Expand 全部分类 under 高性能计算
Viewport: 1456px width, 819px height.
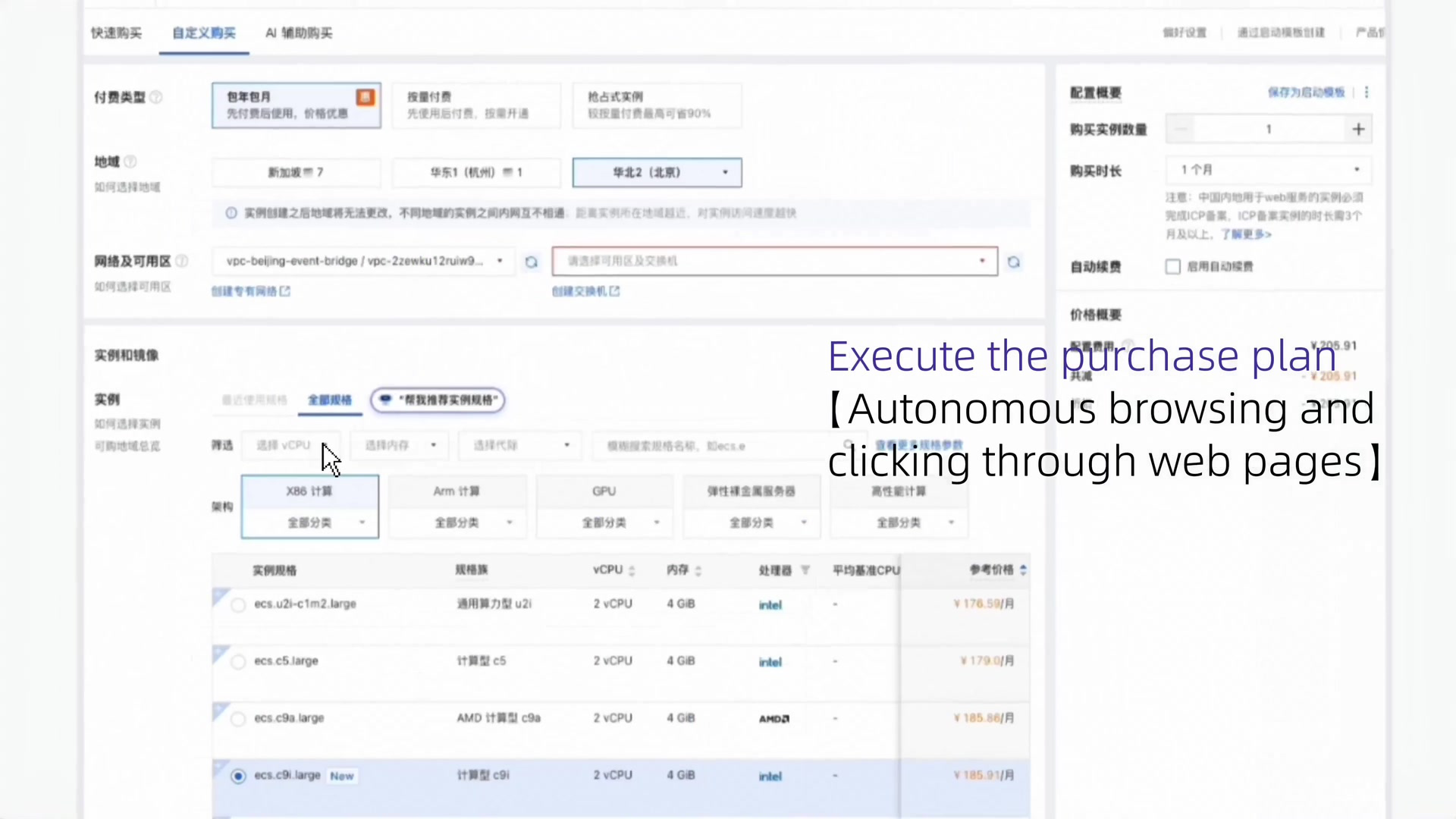[x=899, y=523]
